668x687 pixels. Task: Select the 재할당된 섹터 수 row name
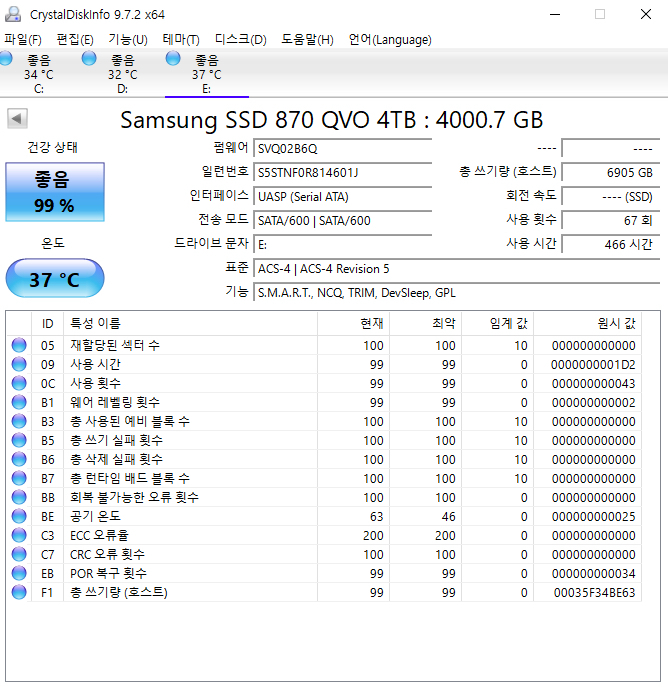coord(115,345)
